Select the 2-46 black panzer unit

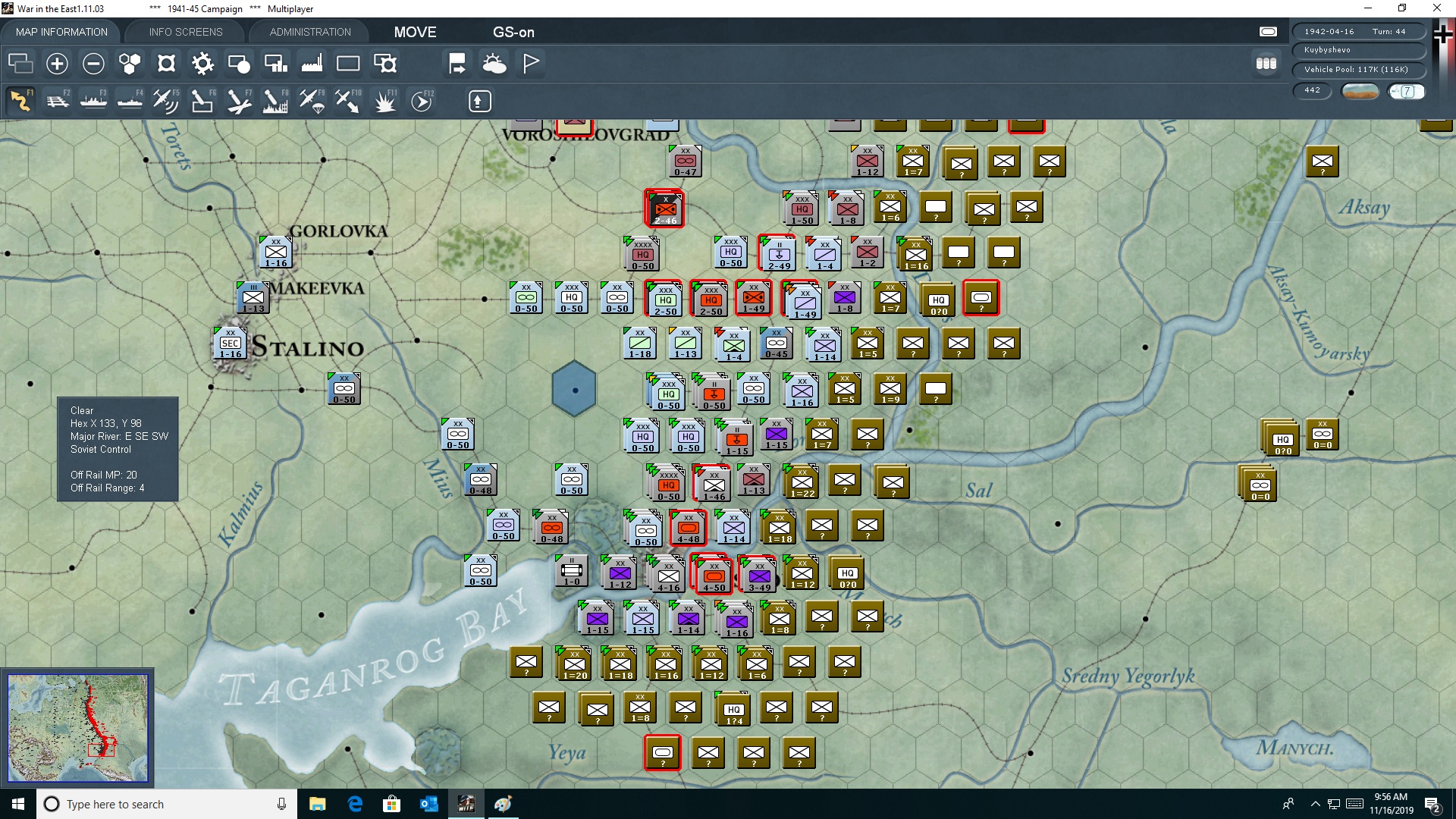click(x=665, y=209)
